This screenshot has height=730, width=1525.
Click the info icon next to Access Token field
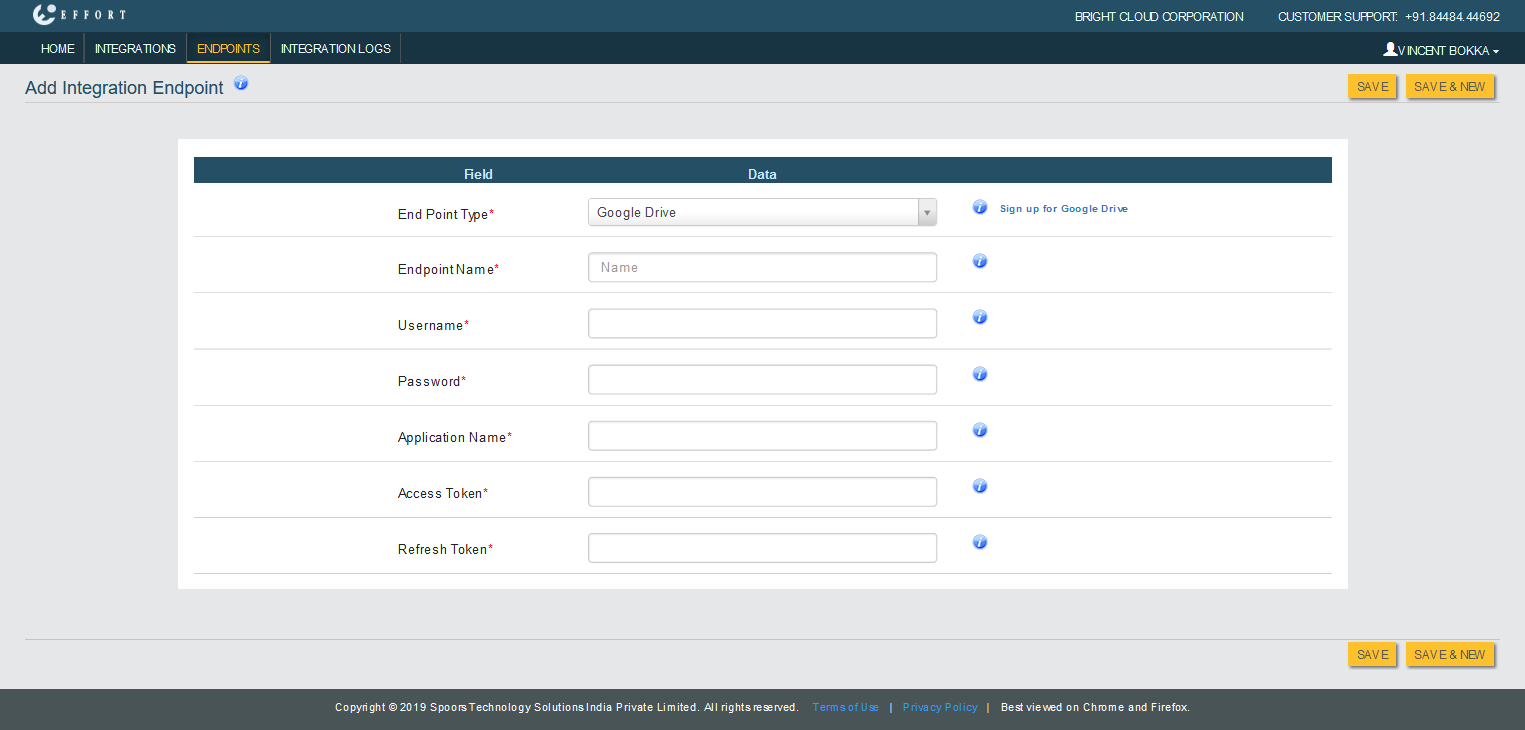click(980, 486)
